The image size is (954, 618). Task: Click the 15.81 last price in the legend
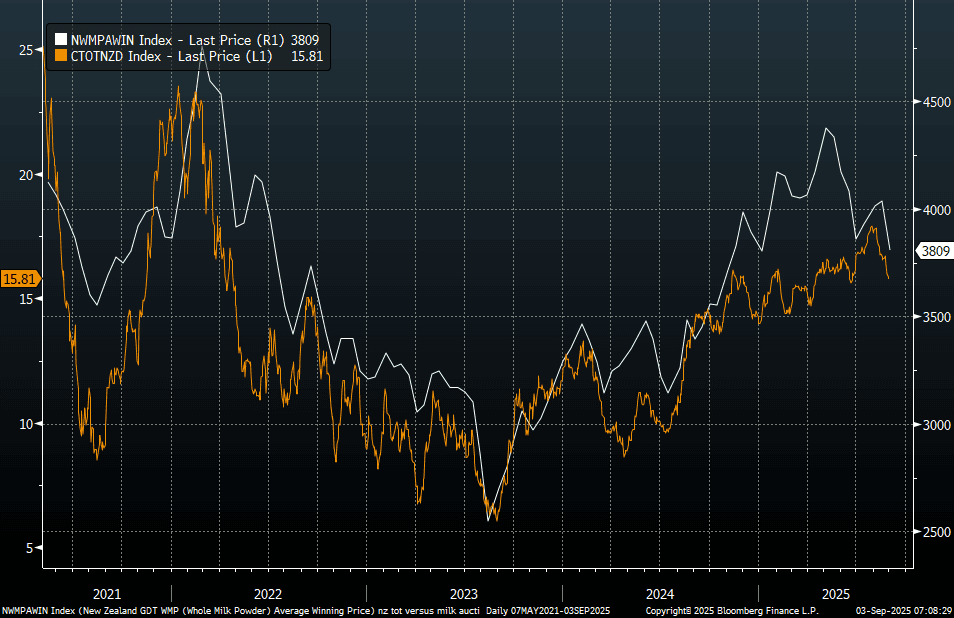[x=307, y=56]
